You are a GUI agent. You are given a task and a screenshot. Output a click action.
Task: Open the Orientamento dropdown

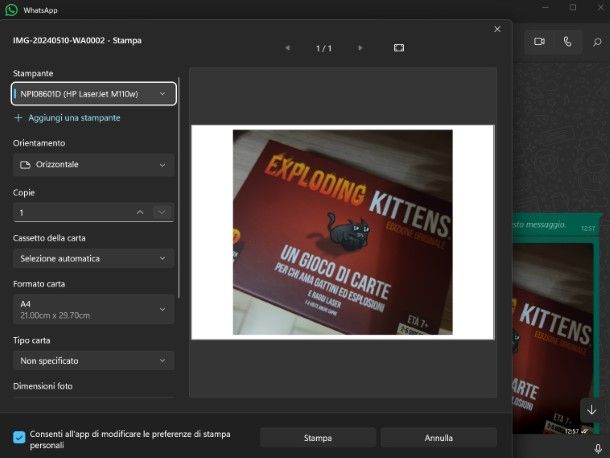pos(93,165)
